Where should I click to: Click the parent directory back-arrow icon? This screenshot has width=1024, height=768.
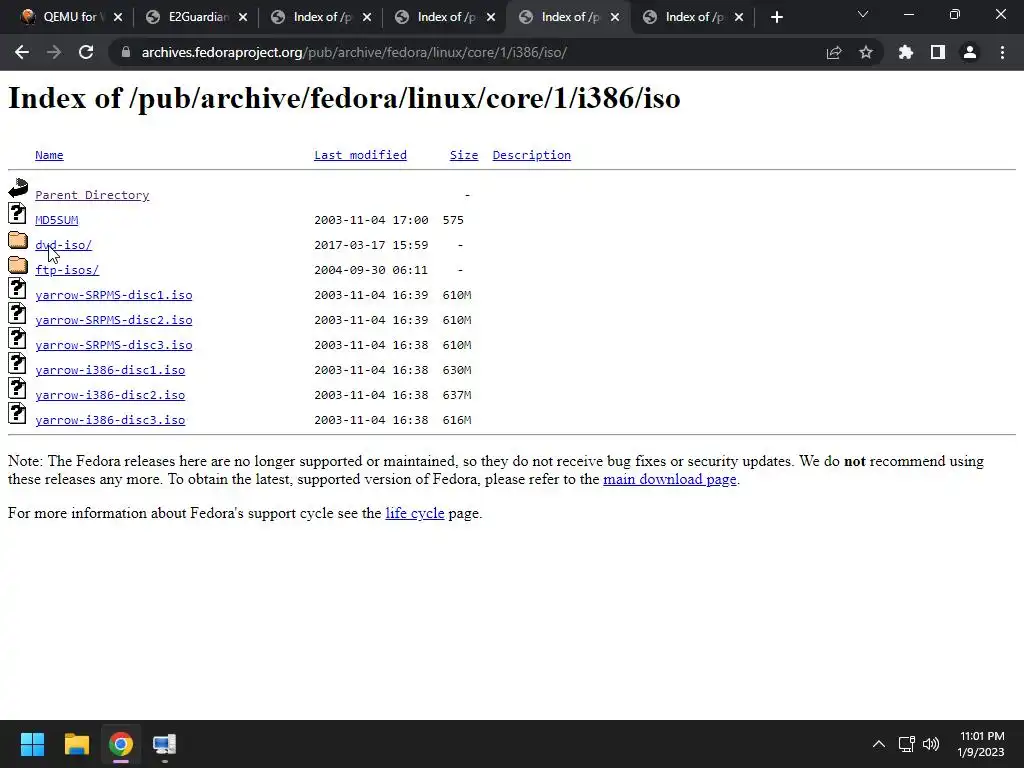tap(18, 188)
